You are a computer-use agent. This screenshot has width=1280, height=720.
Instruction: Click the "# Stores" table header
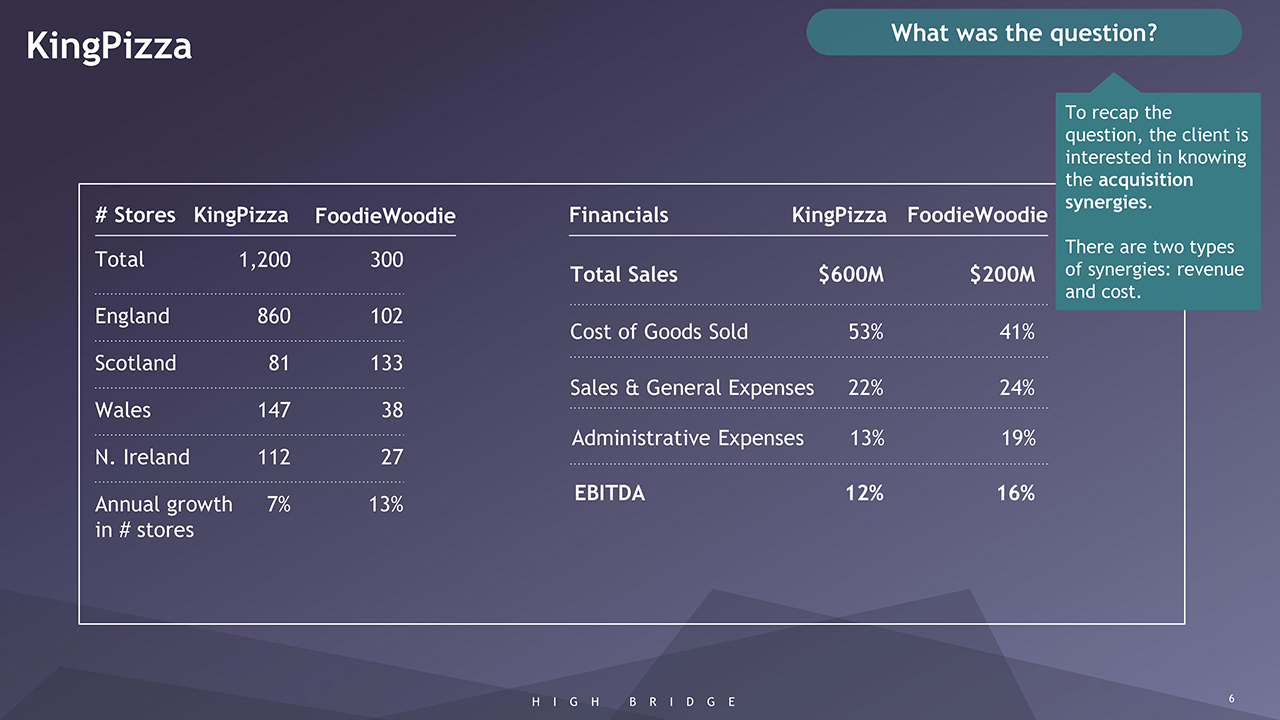135,215
